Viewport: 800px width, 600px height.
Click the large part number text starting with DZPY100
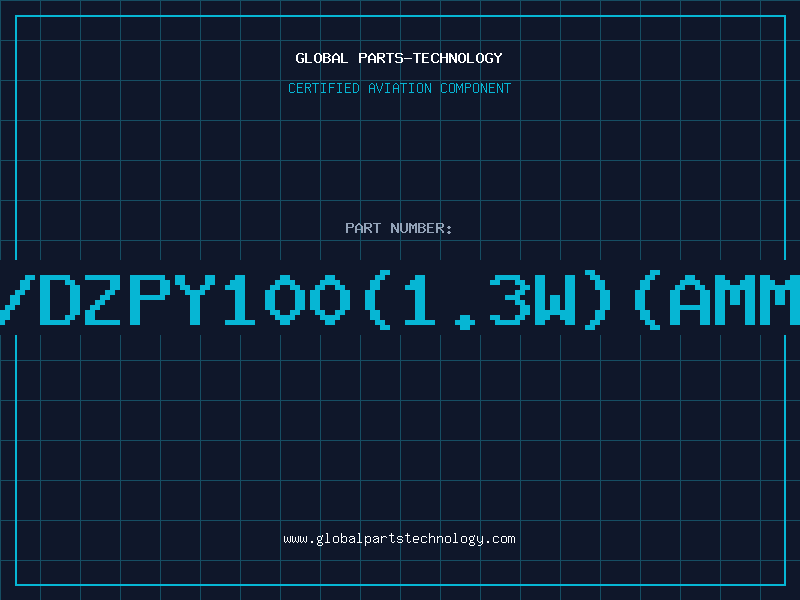pyautogui.click(x=400, y=300)
